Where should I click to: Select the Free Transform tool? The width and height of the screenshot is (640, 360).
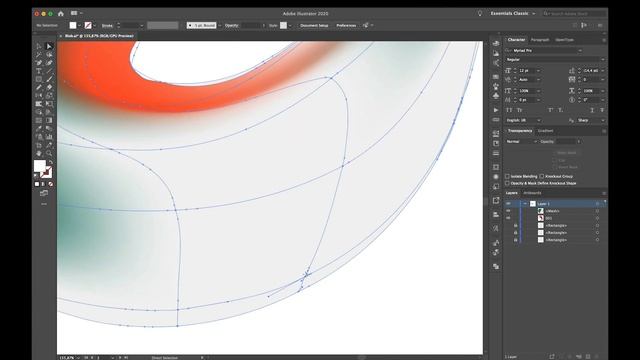(49, 104)
